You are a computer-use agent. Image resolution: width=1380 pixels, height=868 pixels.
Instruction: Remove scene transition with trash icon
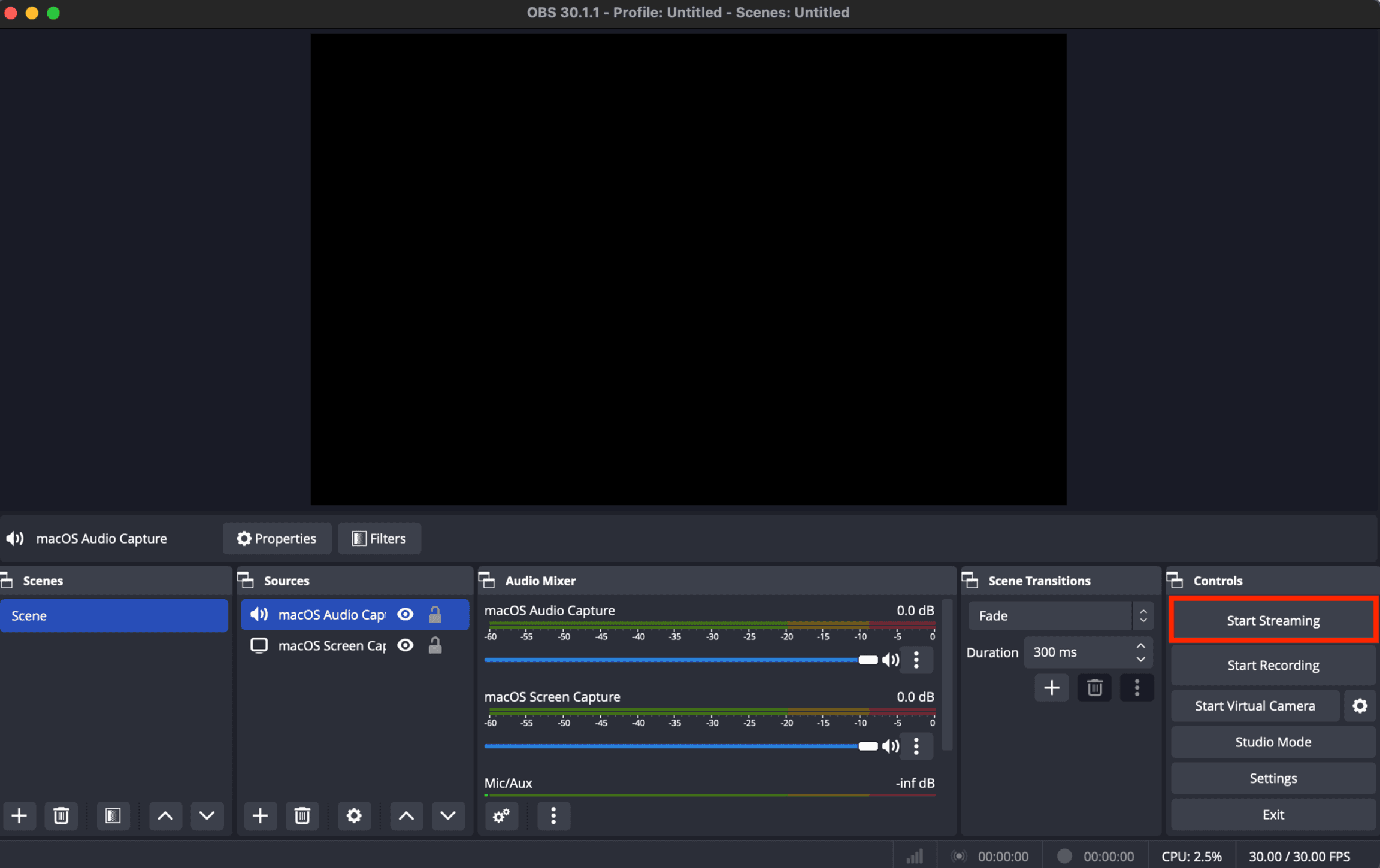click(x=1094, y=687)
